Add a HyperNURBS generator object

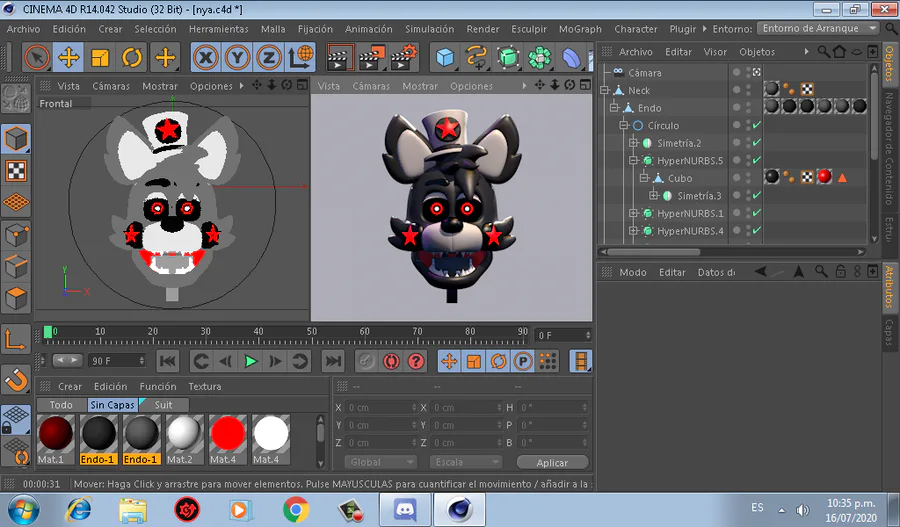click(508, 57)
